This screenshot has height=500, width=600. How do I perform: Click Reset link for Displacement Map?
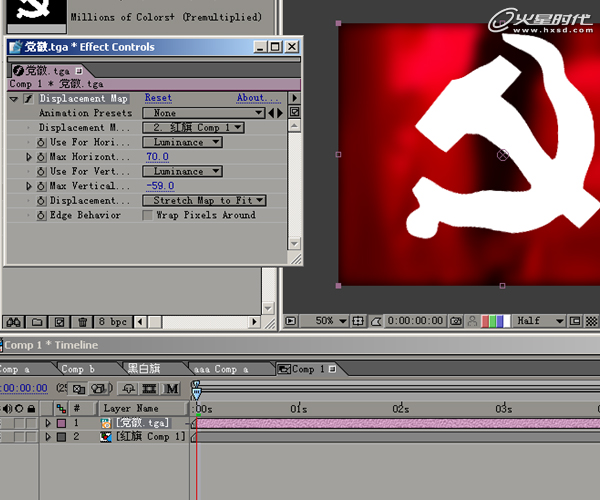[x=158, y=98]
